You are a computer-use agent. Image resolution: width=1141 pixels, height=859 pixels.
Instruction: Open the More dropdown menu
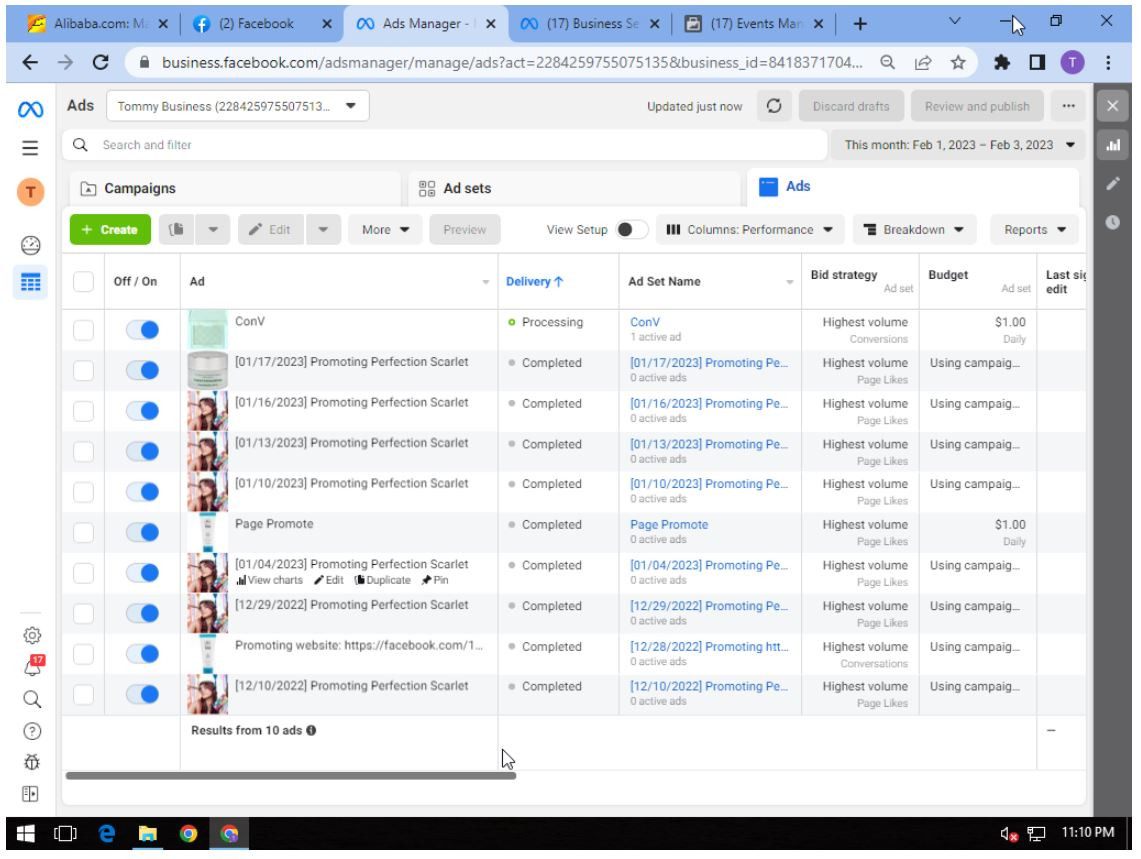coord(385,230)
